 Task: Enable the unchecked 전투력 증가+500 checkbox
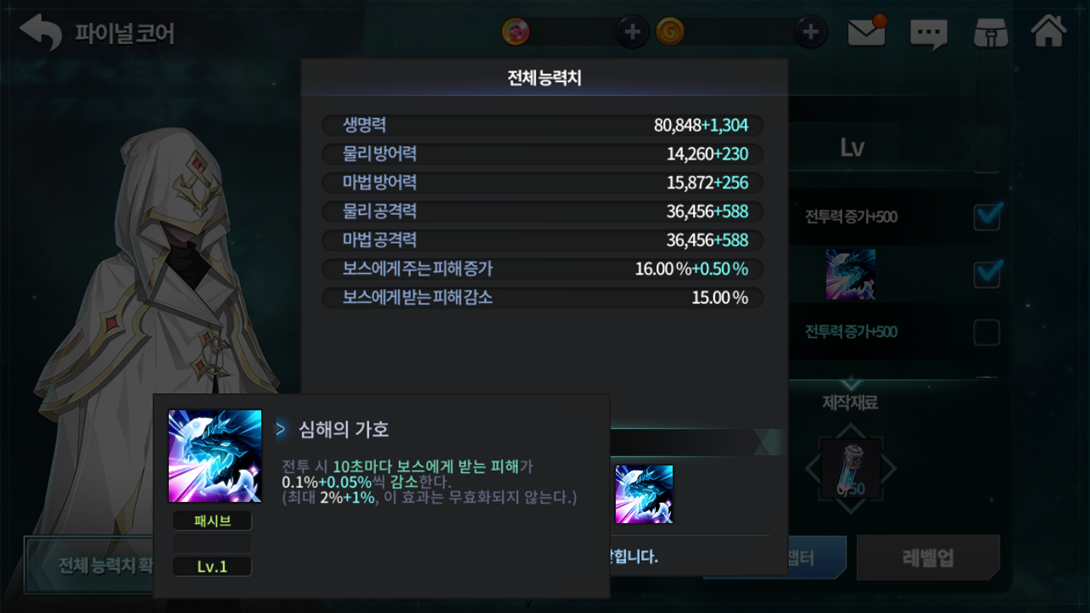click(x=987, y=332)
